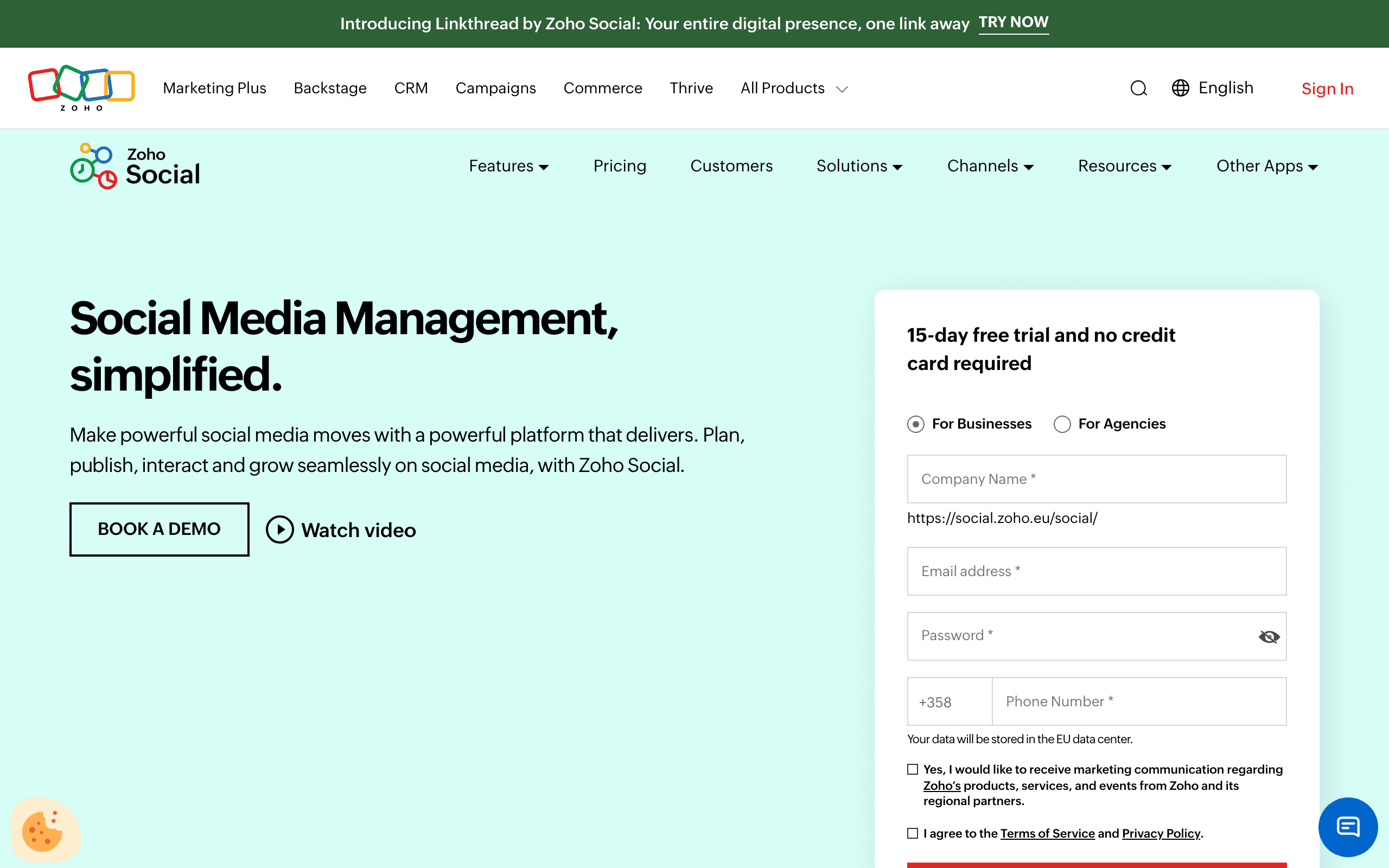Follow the Zoho's link in marketing consent
The image size is (1389, 868).
[x=942, y=786]
